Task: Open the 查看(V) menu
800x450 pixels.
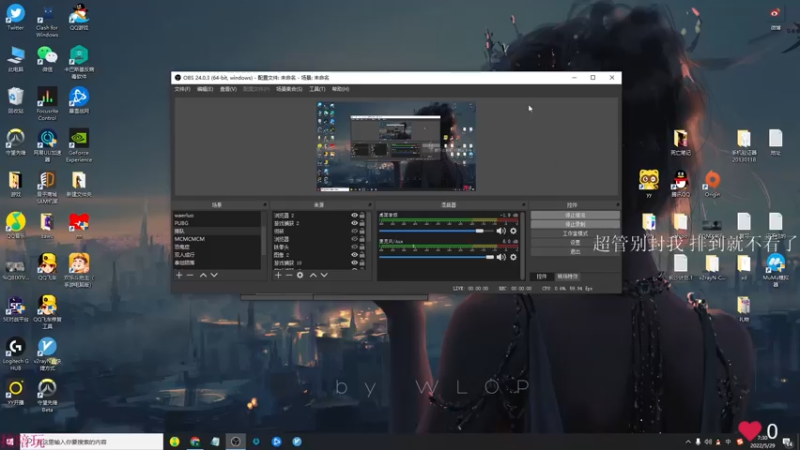Action: (x=228, y=89)
